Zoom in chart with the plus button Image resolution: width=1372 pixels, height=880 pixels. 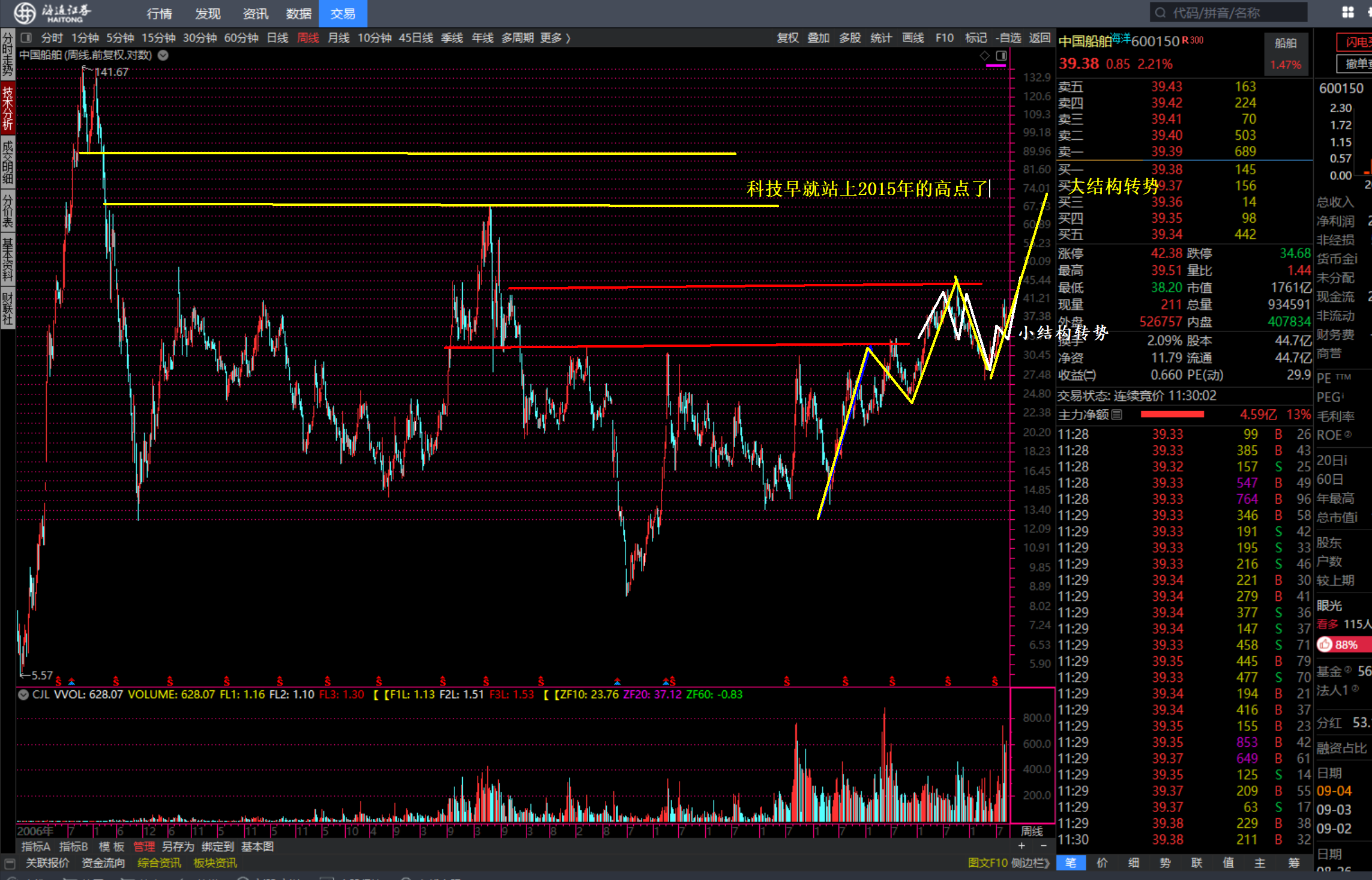1021,846
